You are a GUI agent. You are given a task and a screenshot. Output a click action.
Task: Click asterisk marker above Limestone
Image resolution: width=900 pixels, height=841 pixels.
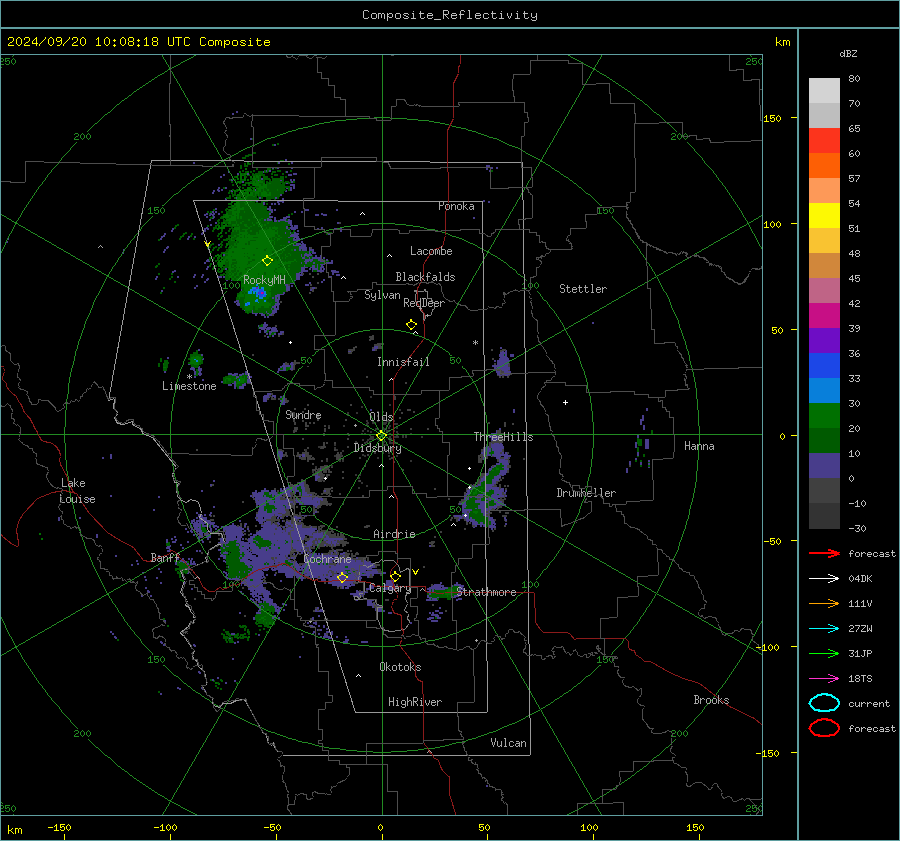189,377
